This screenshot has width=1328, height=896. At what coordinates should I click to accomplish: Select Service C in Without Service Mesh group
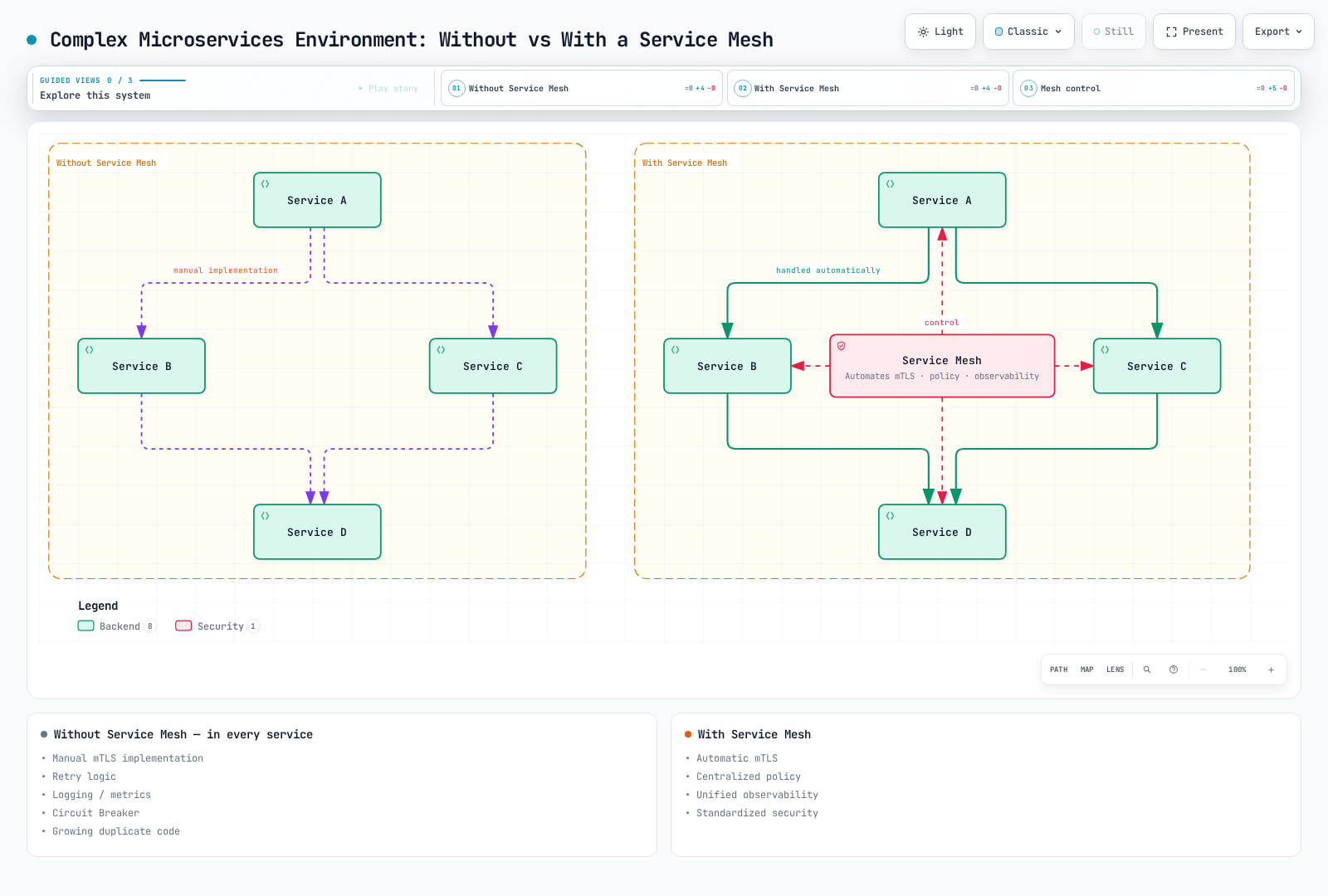[493, 366]
